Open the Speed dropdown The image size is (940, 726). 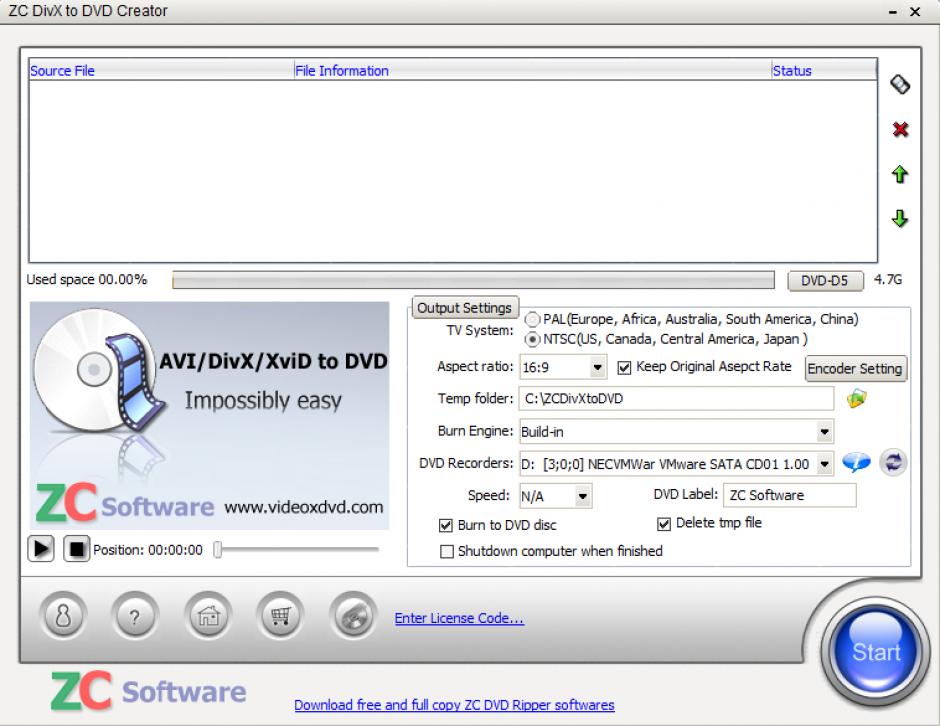click(582, 496)
